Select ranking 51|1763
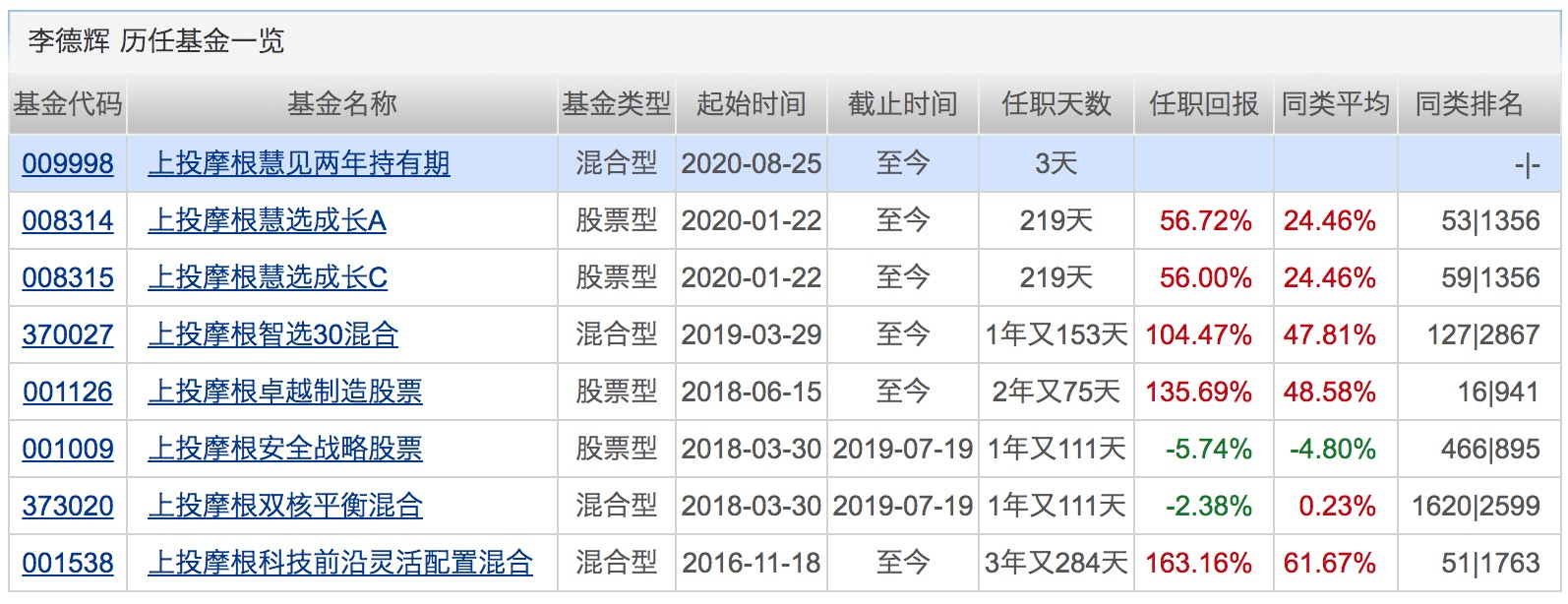1568x604 pixels. click(x=1491, y=563)
